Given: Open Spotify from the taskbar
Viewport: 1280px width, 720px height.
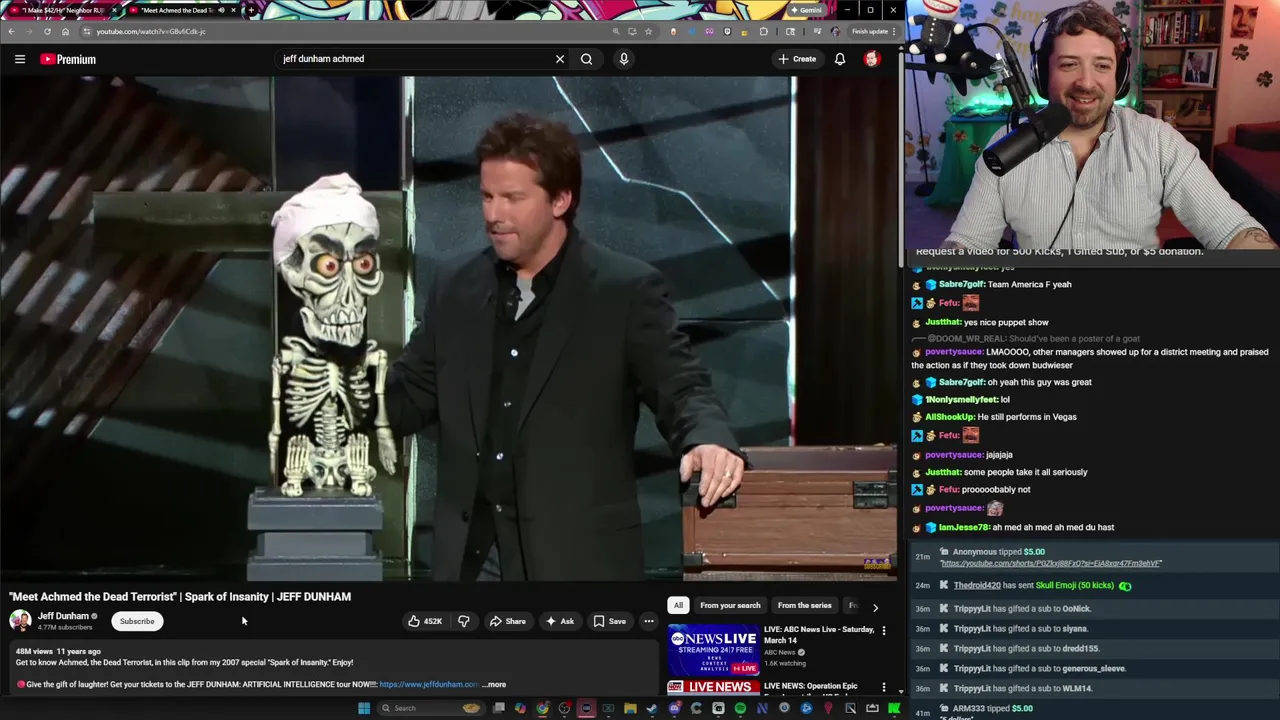Looking at the screenshot, I should (740, 708).
